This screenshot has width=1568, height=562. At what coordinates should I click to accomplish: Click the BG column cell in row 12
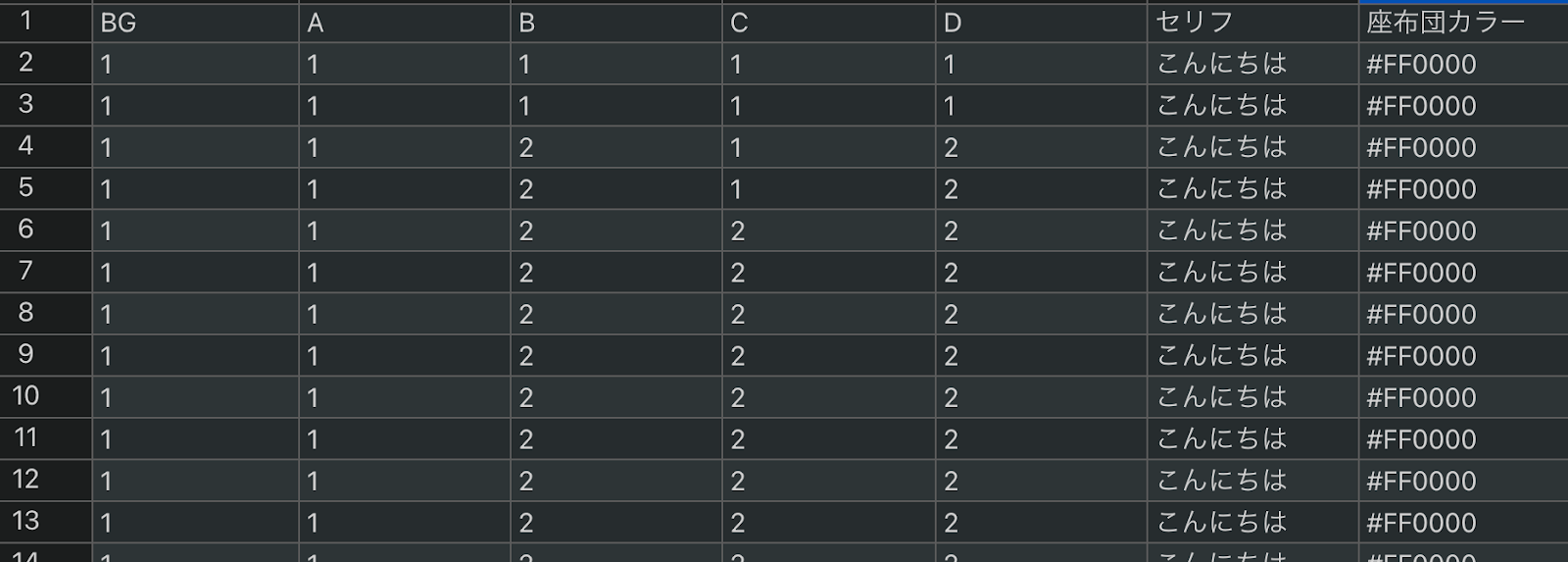pos(194,481)
